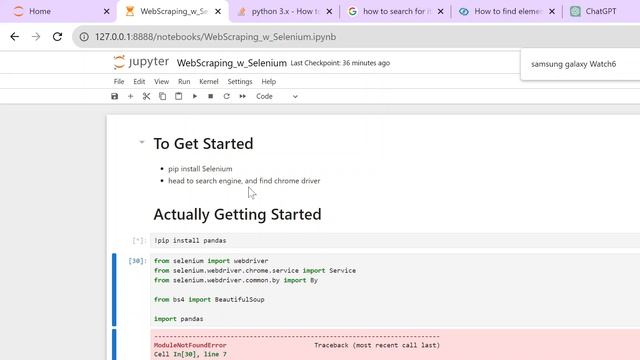View site information icon in the address bar
This screenshot has height=360, width=640.
point(84,37)
